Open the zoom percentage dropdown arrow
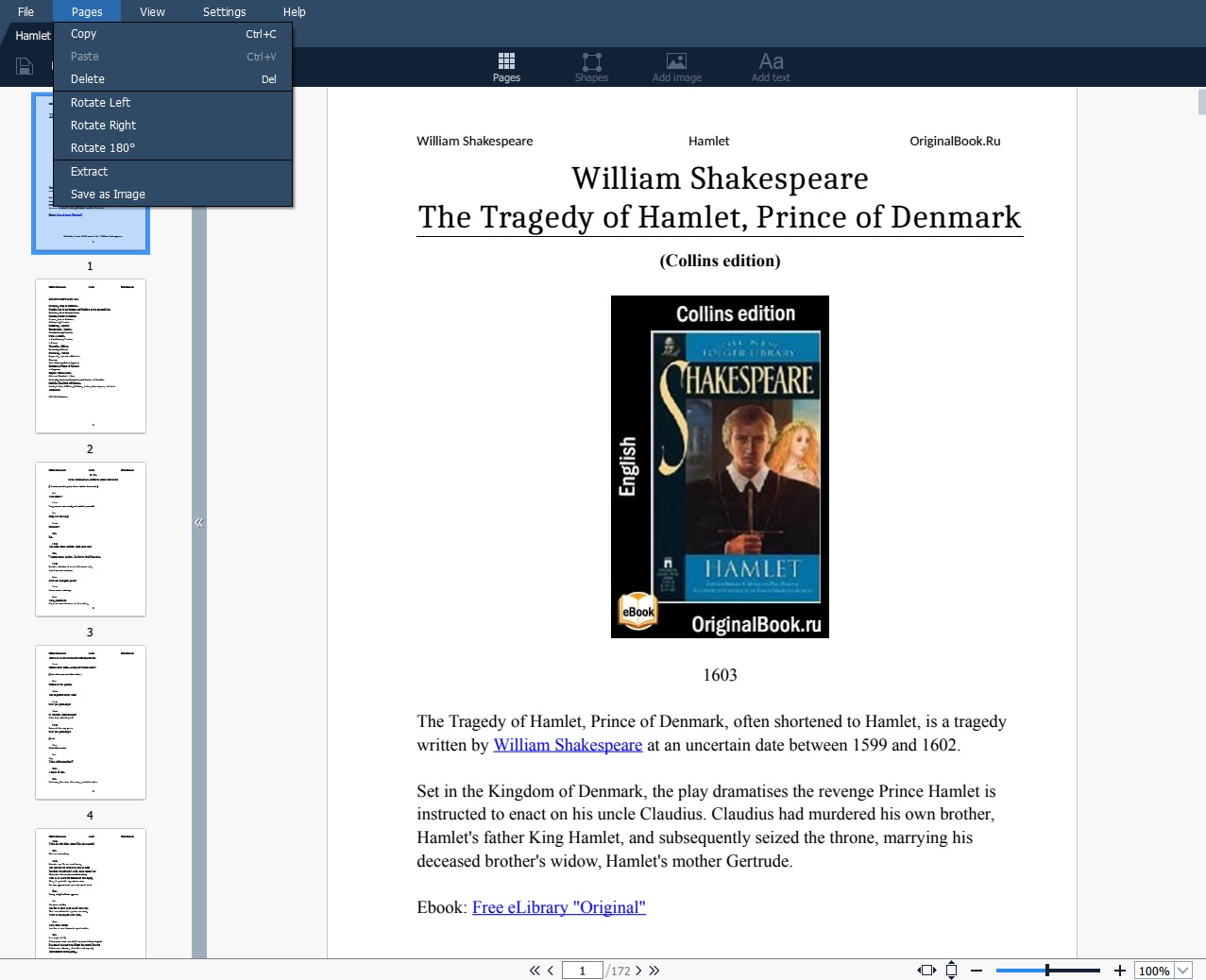Viewport: 1206px width, 980px height. click(1182, 971)
